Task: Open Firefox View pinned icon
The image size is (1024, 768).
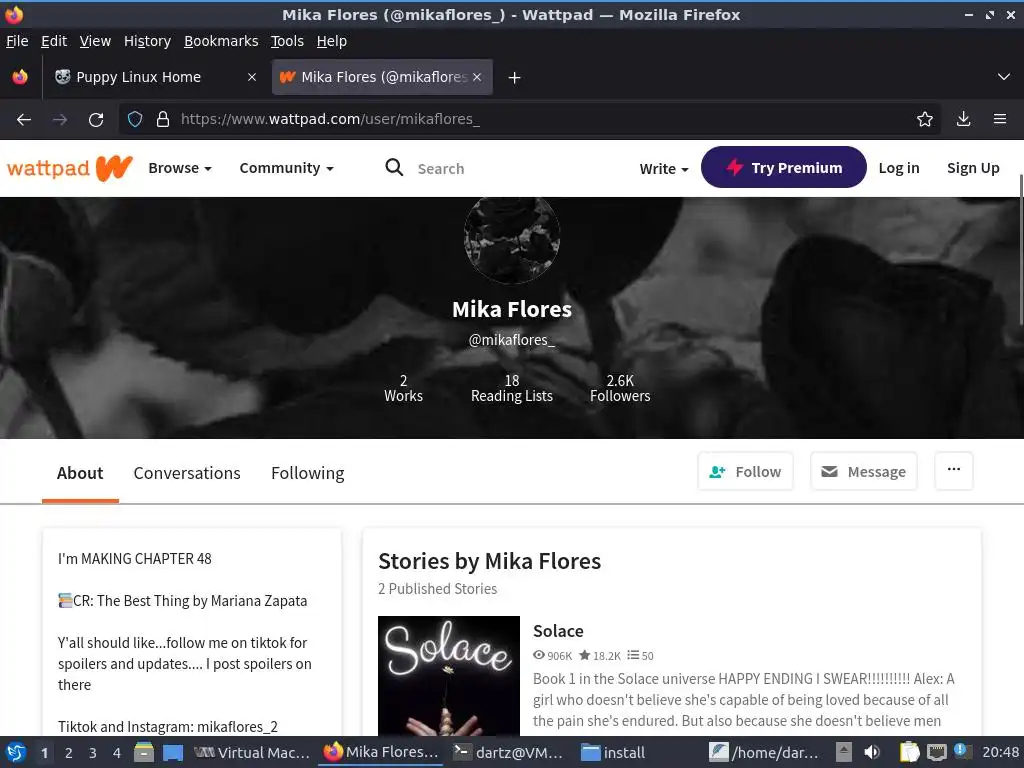Action: pyautogui.click(x=20, y=77)
